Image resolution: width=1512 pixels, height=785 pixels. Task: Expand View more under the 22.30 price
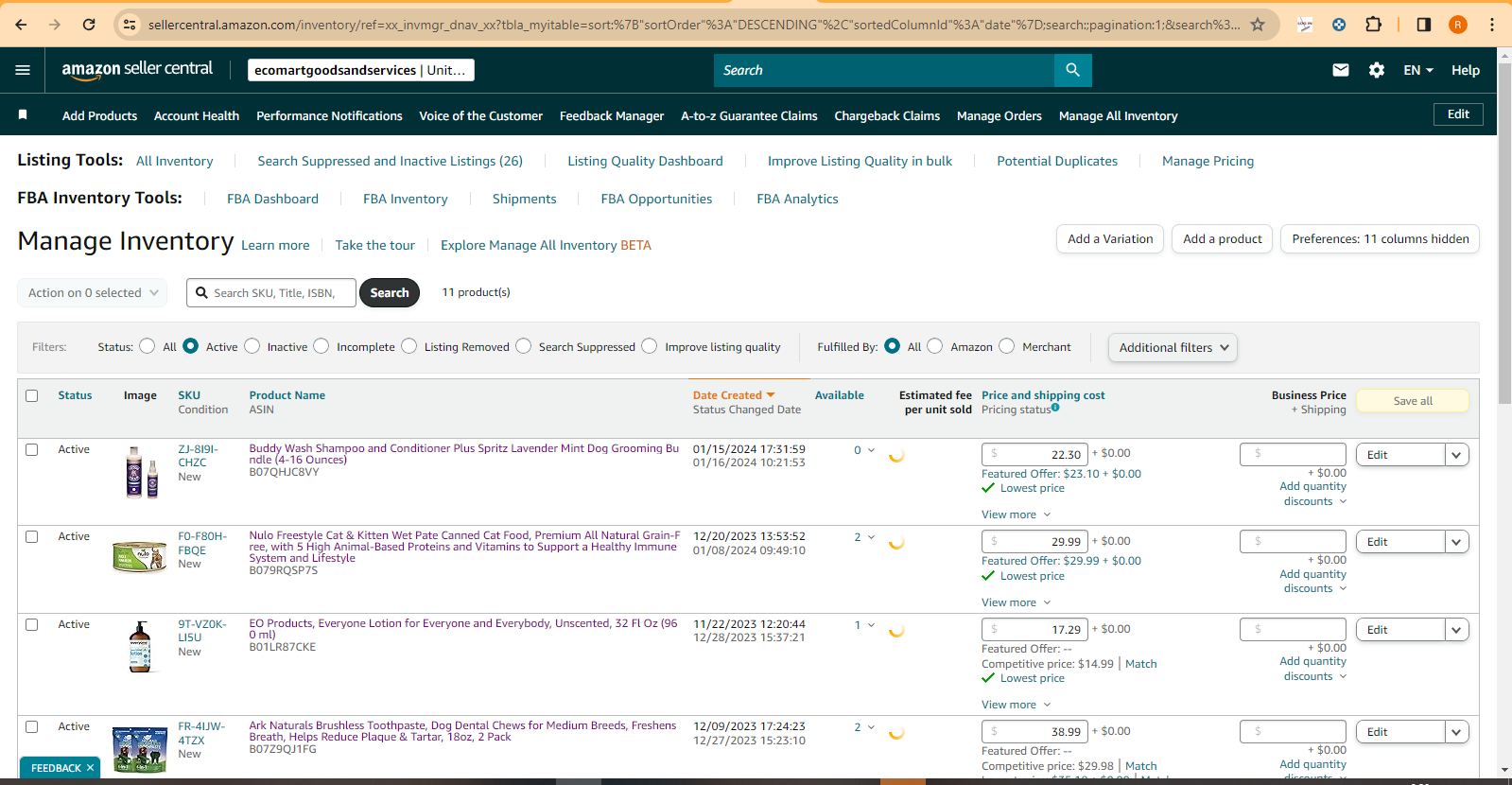[1016, 515]
